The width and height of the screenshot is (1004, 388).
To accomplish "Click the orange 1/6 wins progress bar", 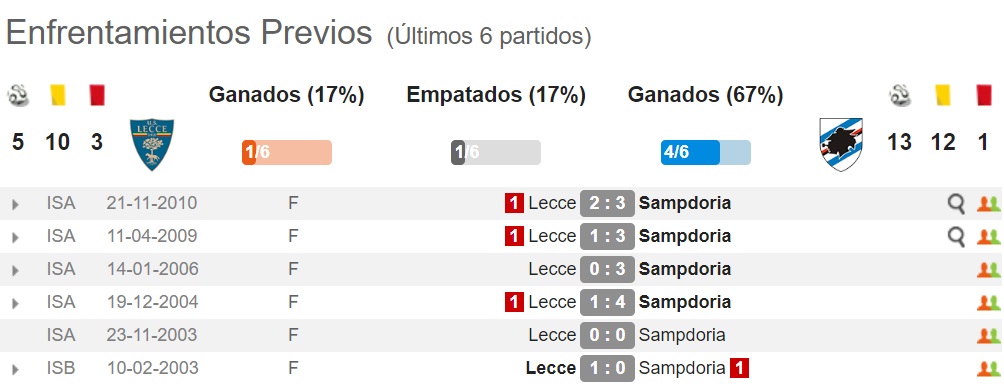I will (287, 152).
